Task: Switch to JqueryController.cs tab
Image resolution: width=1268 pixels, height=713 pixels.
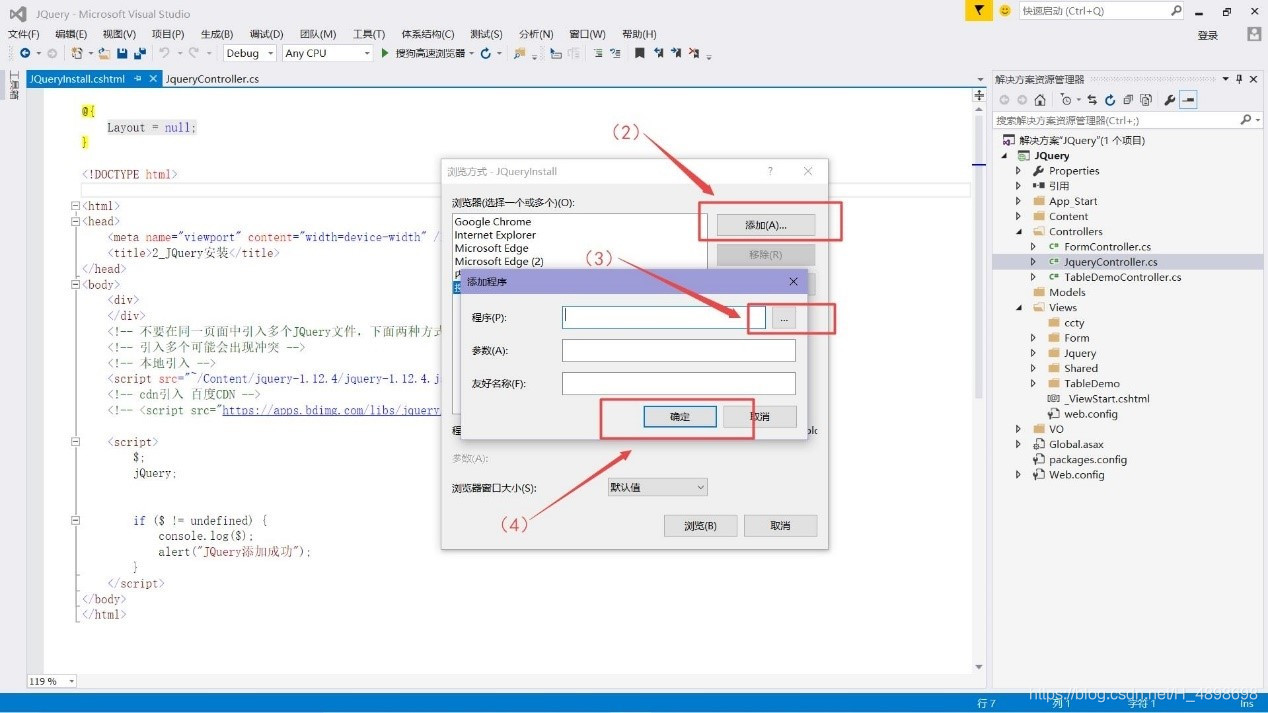Action: tap(212, 79)
